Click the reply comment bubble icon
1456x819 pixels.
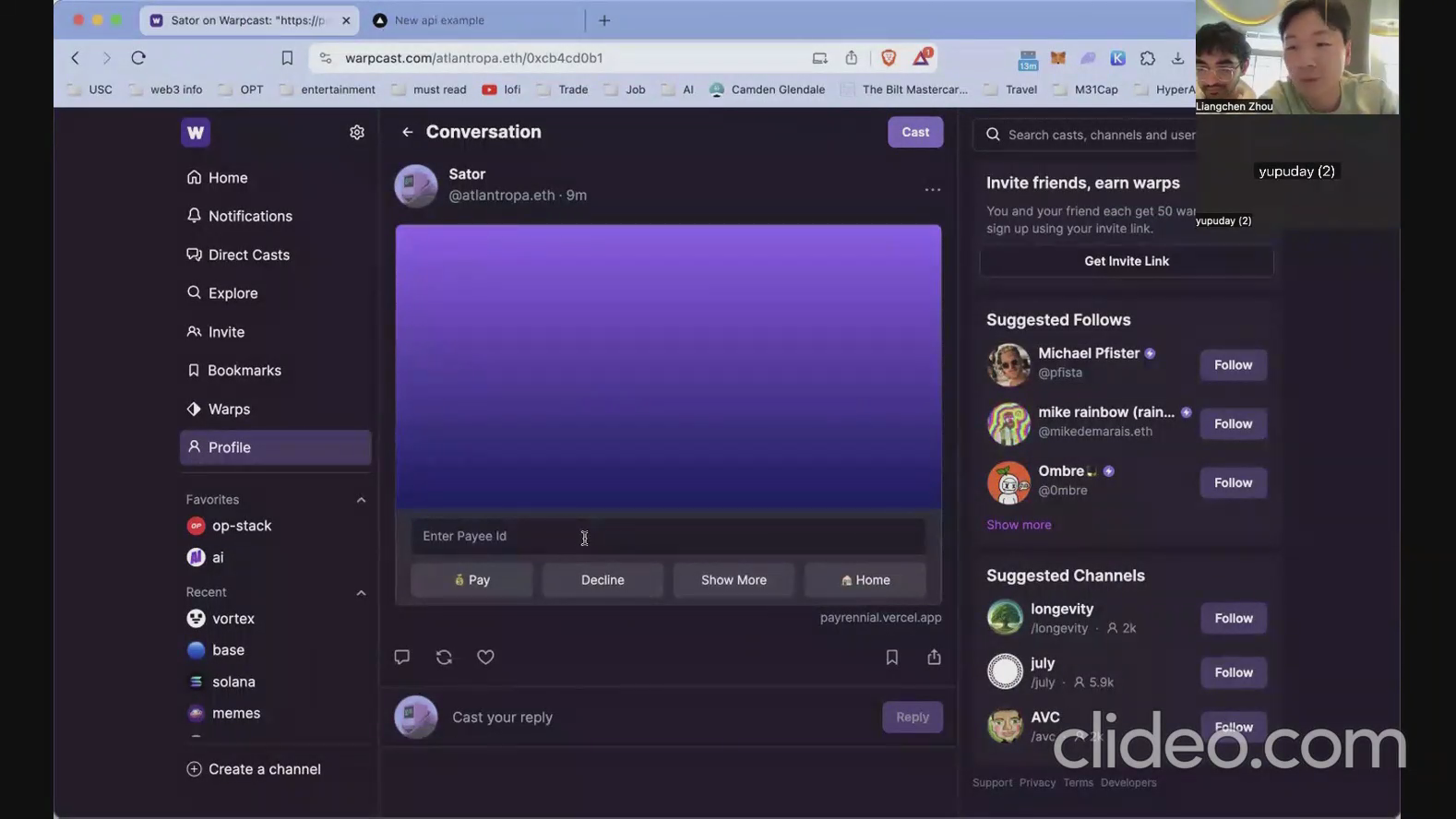click(401, 657)
